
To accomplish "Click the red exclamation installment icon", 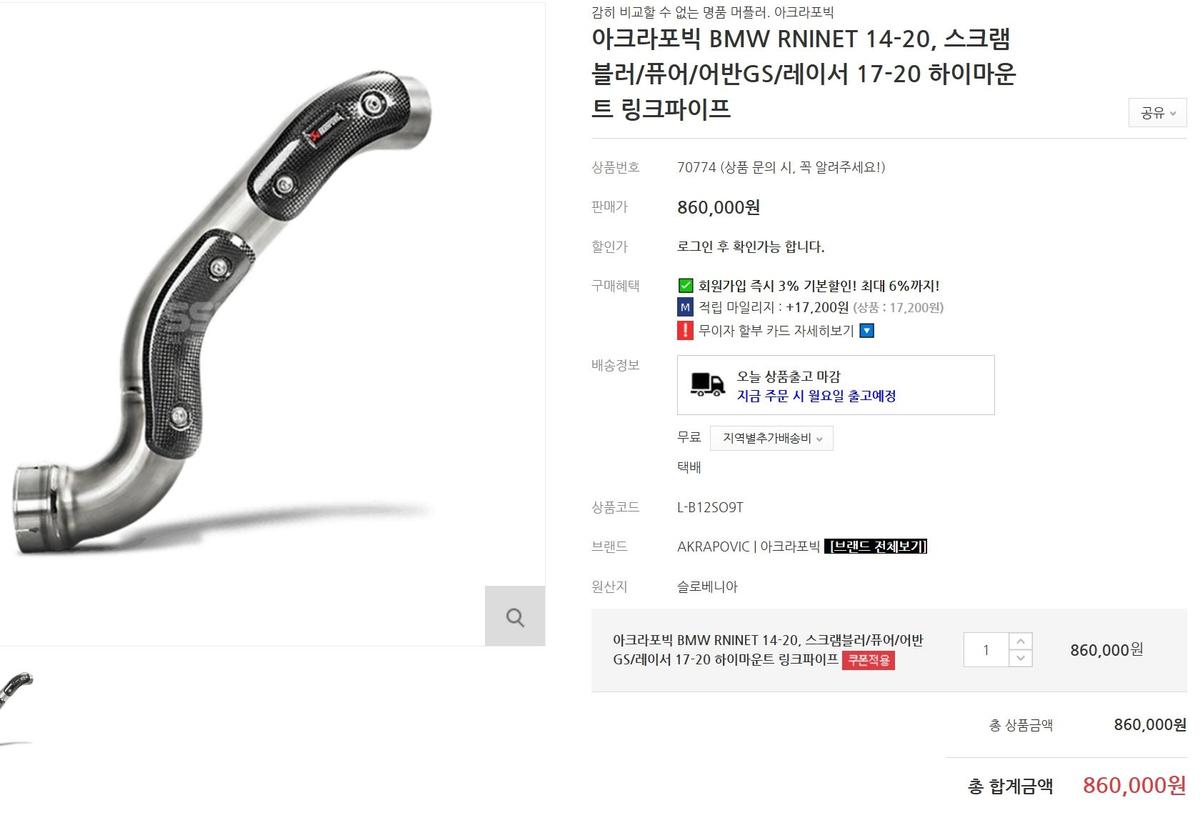I will [685, 331].
